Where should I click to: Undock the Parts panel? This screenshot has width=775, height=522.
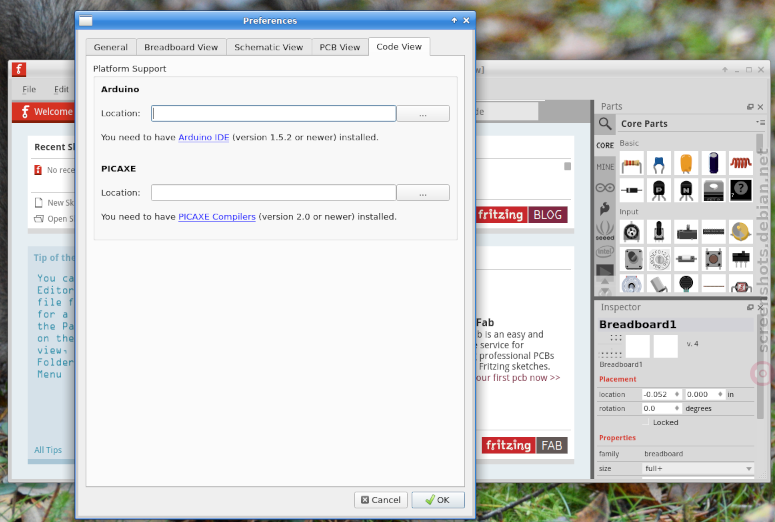[750, 107]
